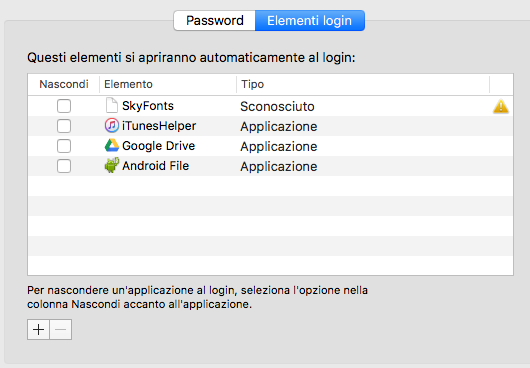Toggle hide checkbox for Android File
530x368 pixels.
(x=64, y=166)
